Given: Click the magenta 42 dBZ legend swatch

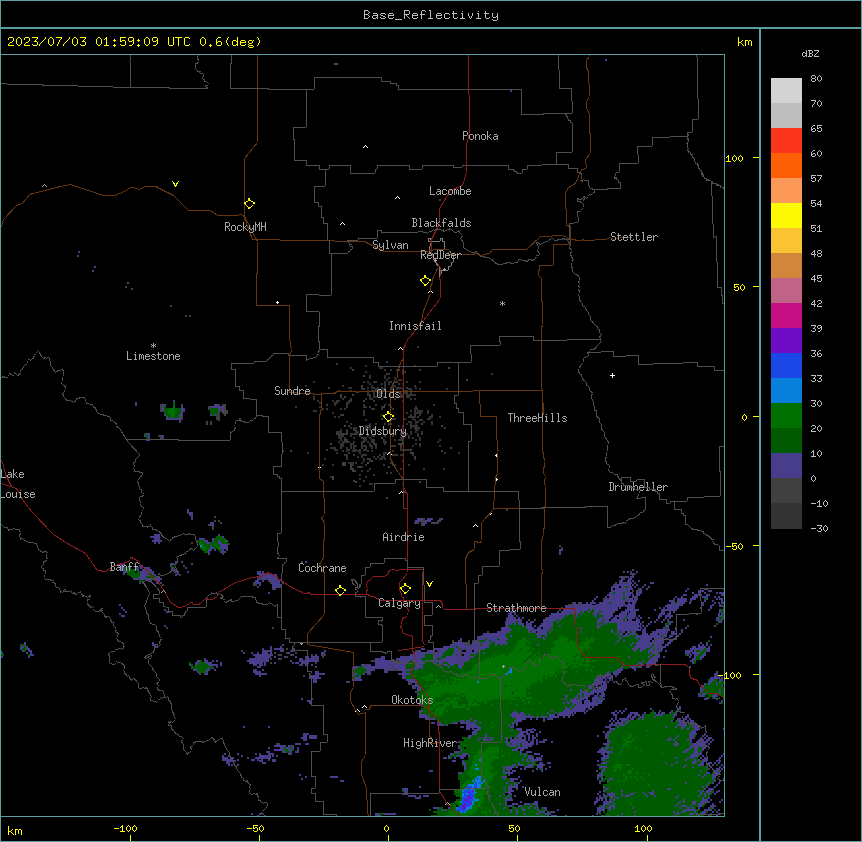Looking at the screenshot, I should pos(786,315).
